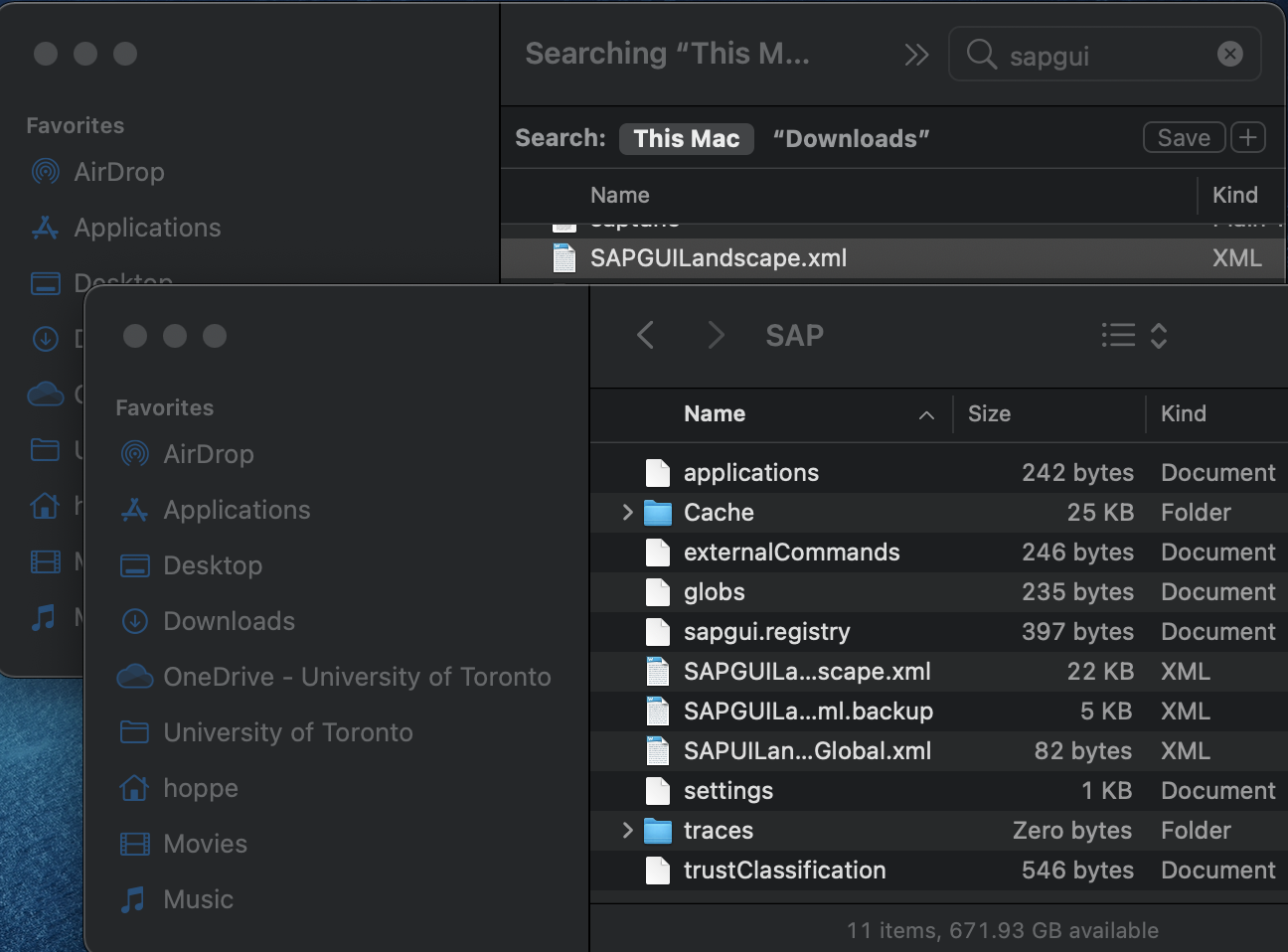The width and height of the screenshot is (1288, 952).
Task: Expand the Cache folder
Action: 627,513
